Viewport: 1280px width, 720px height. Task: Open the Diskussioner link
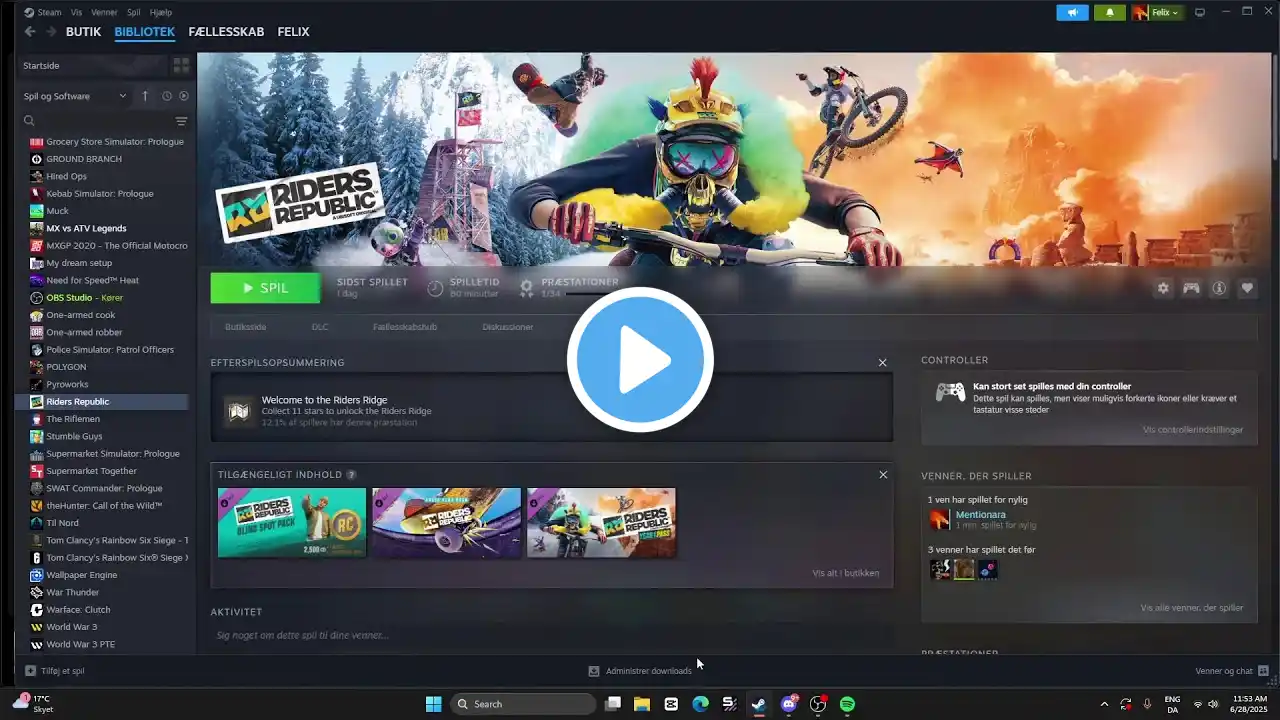pos(508,327)
